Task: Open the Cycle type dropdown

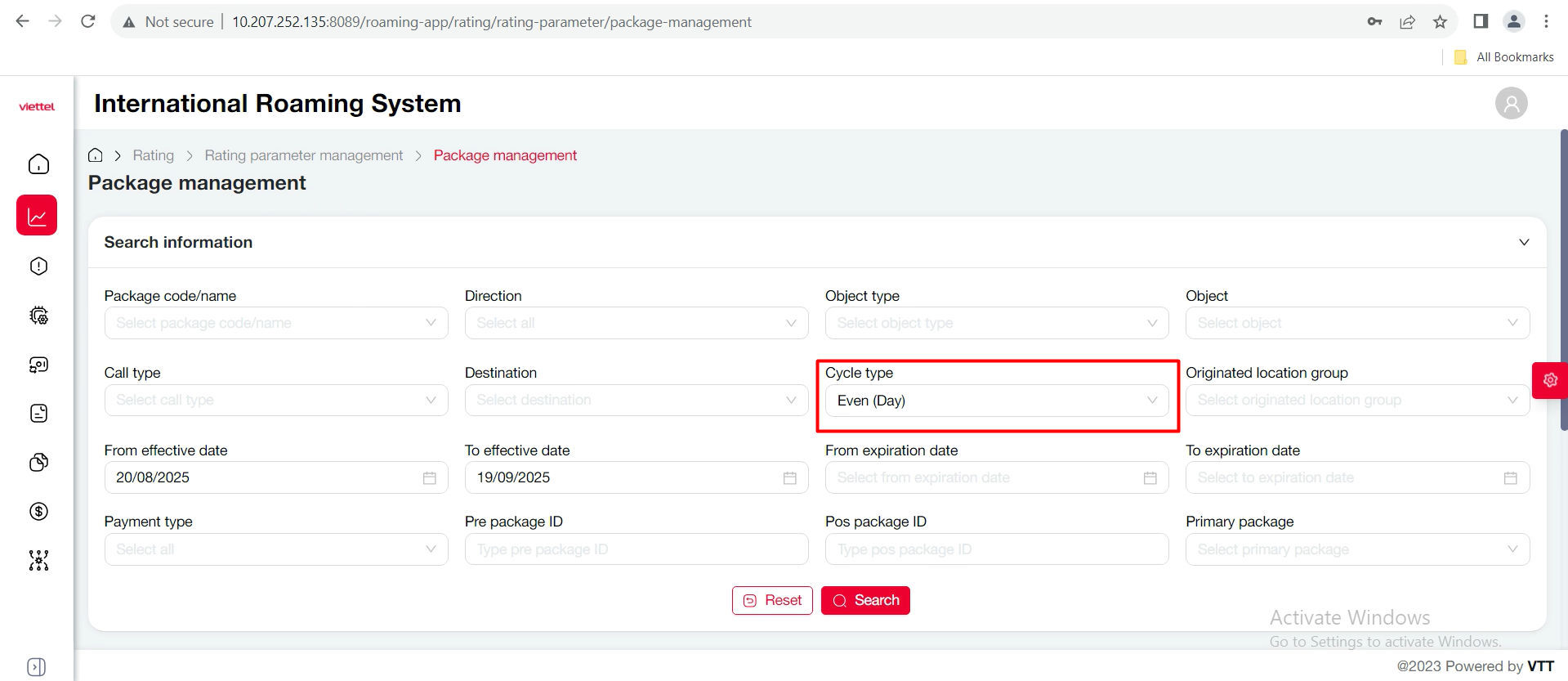Action: pos(996,401)
